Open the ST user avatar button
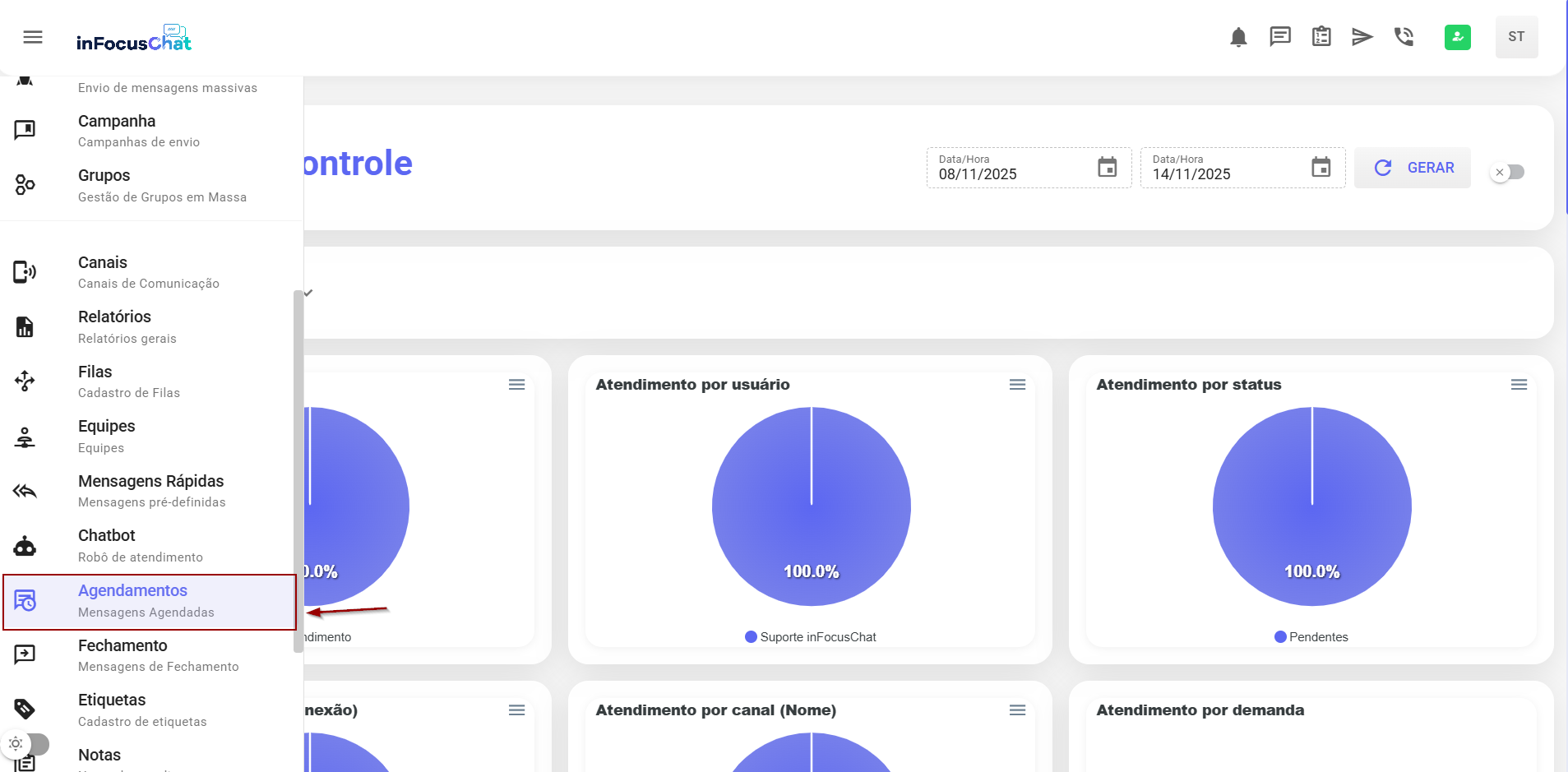Screen dimensions: 1568x772 [x=1516, y=37]
